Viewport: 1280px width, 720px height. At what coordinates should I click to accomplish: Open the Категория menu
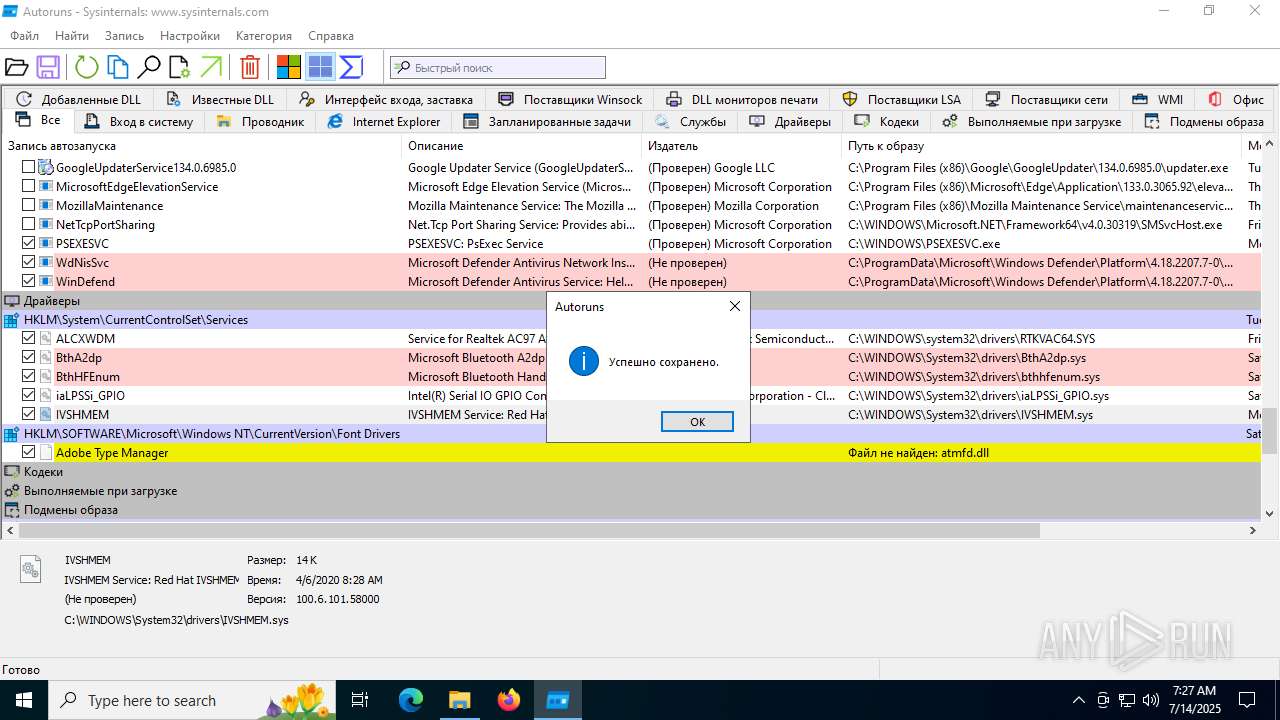(264, 36)
